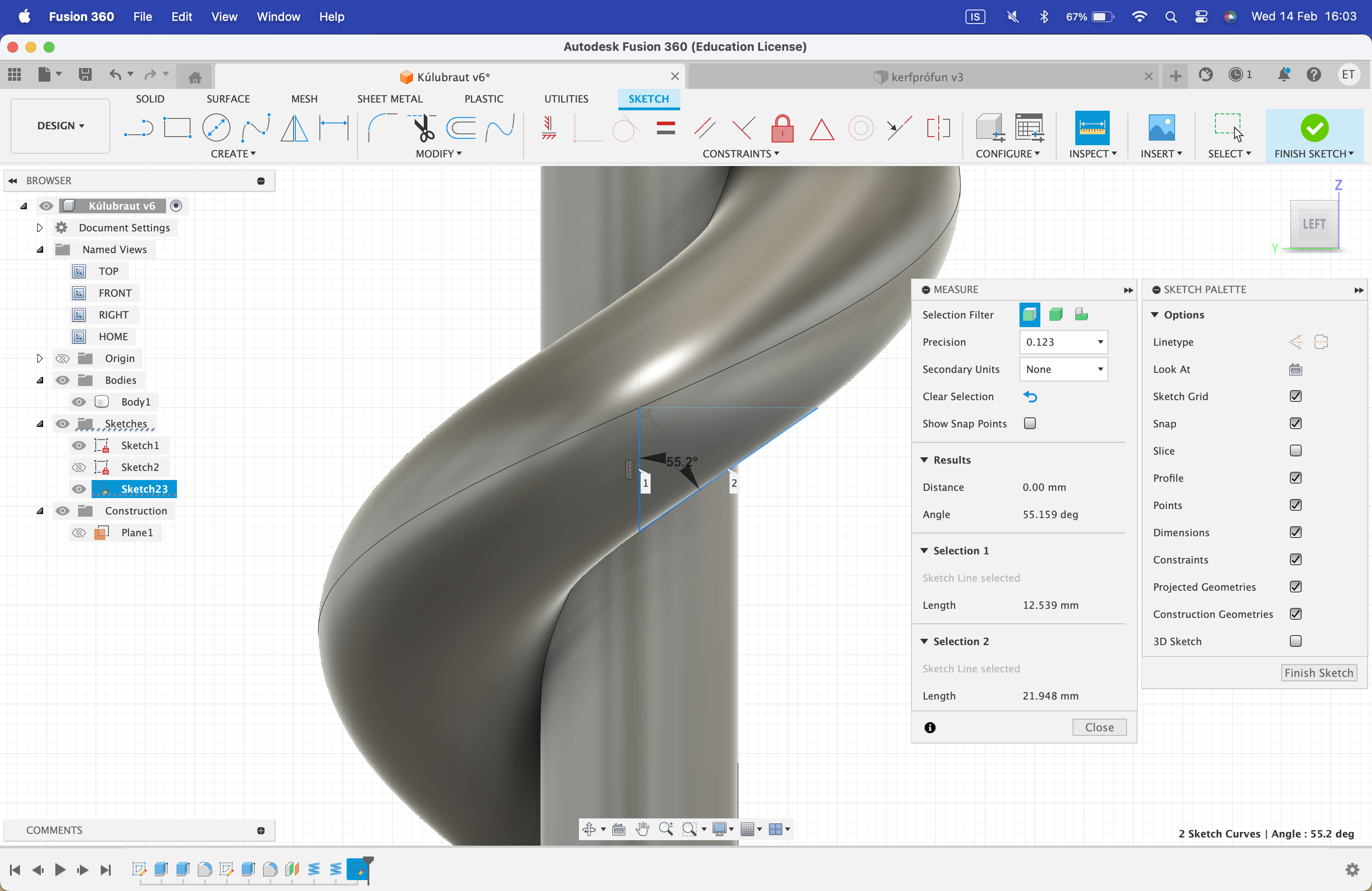
Task: Show Sketch2 with its eye icon
Action: click(x=79, y=467)
